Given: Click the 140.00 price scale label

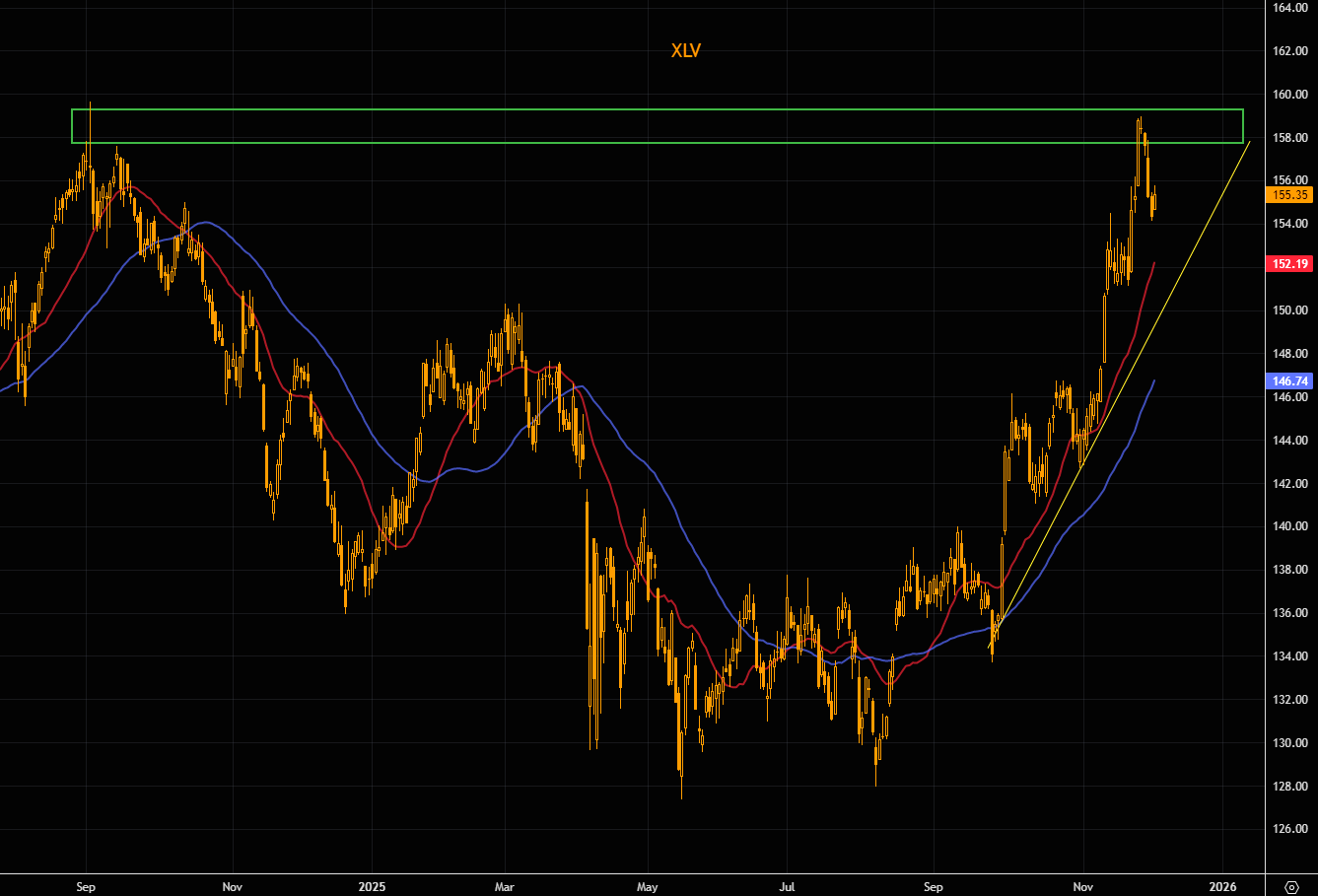Looking at the screenshot, I should point(1290,526).
